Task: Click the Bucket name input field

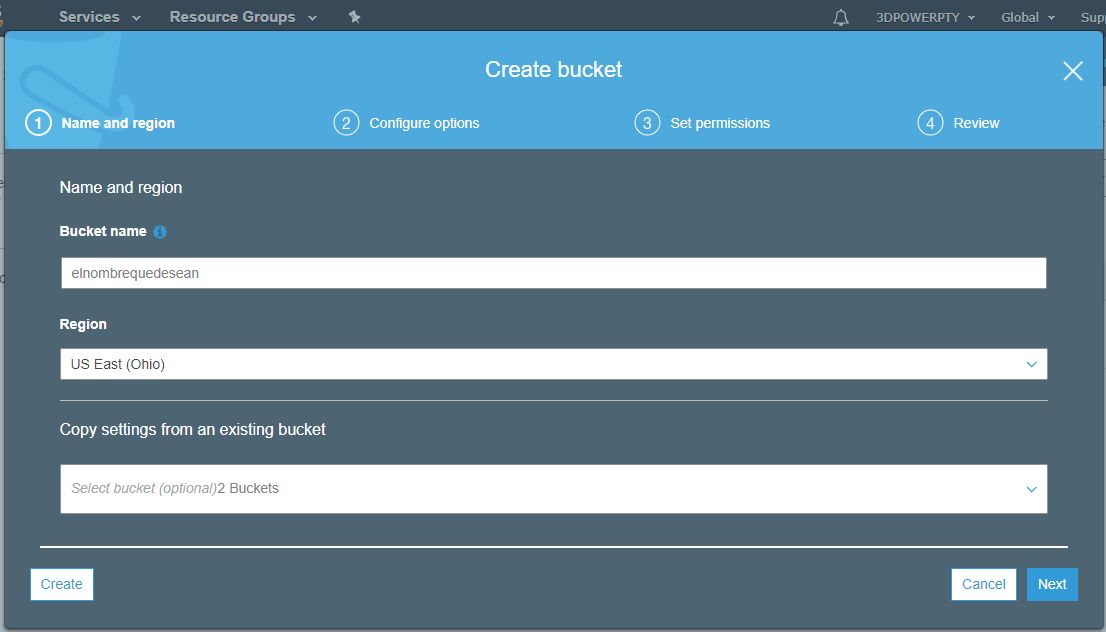Action: pos(554,273)
